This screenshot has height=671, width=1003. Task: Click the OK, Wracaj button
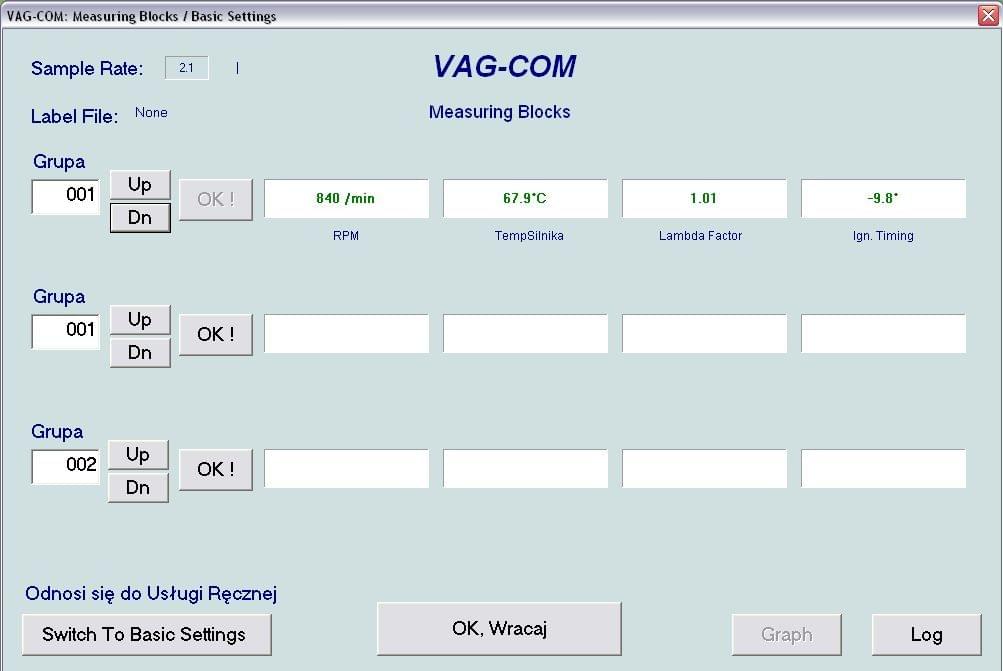499,629
